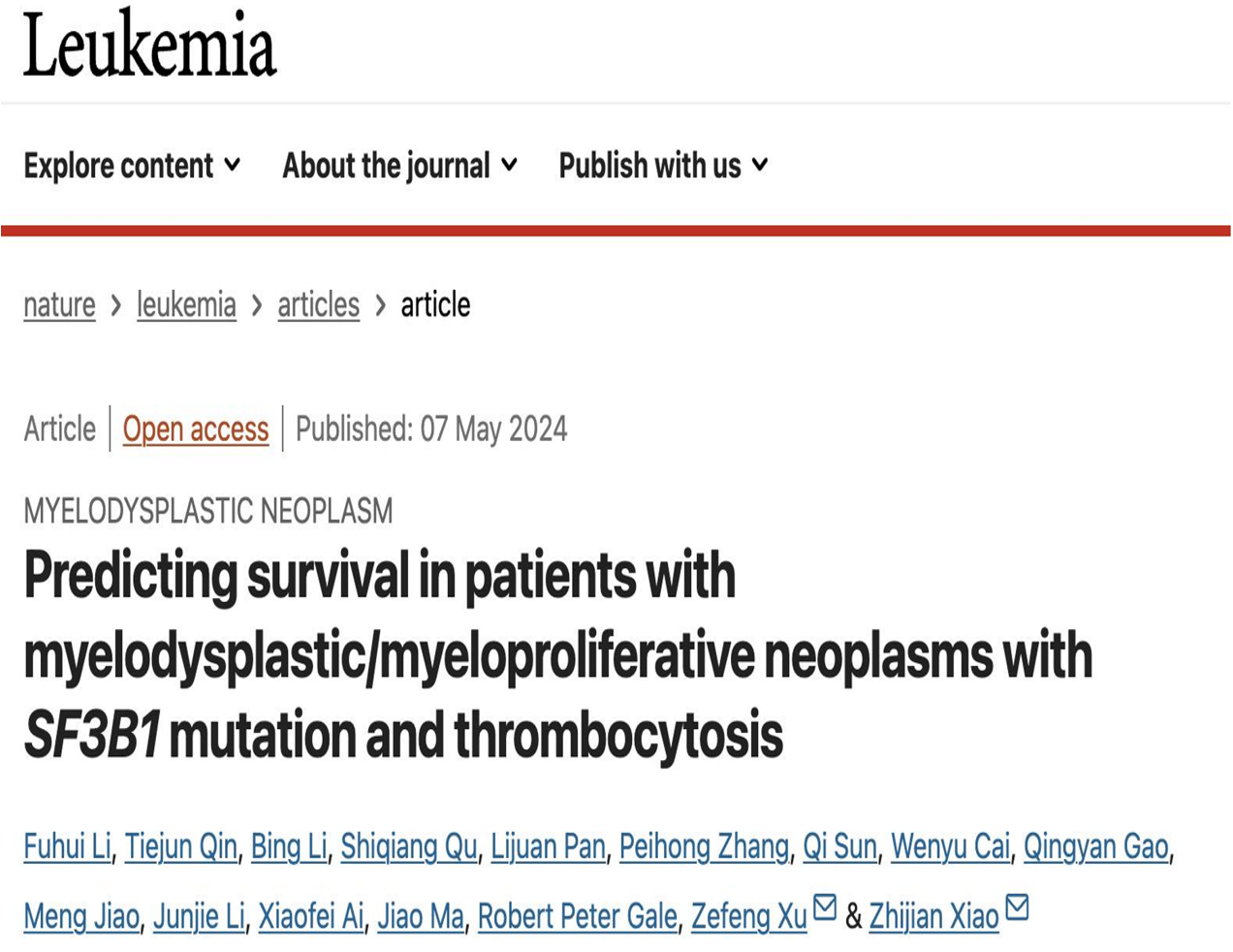Screen dimensions: 1233x952
Task: Select author Xiaofei Ai
Action: coord(311,916)
